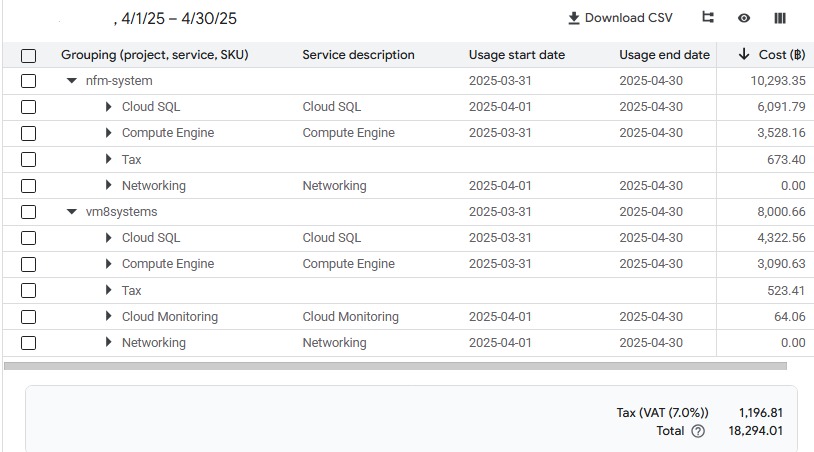
Task: Expand Cloud SQL under nfm-system
Action: click(x=108, y=107)
